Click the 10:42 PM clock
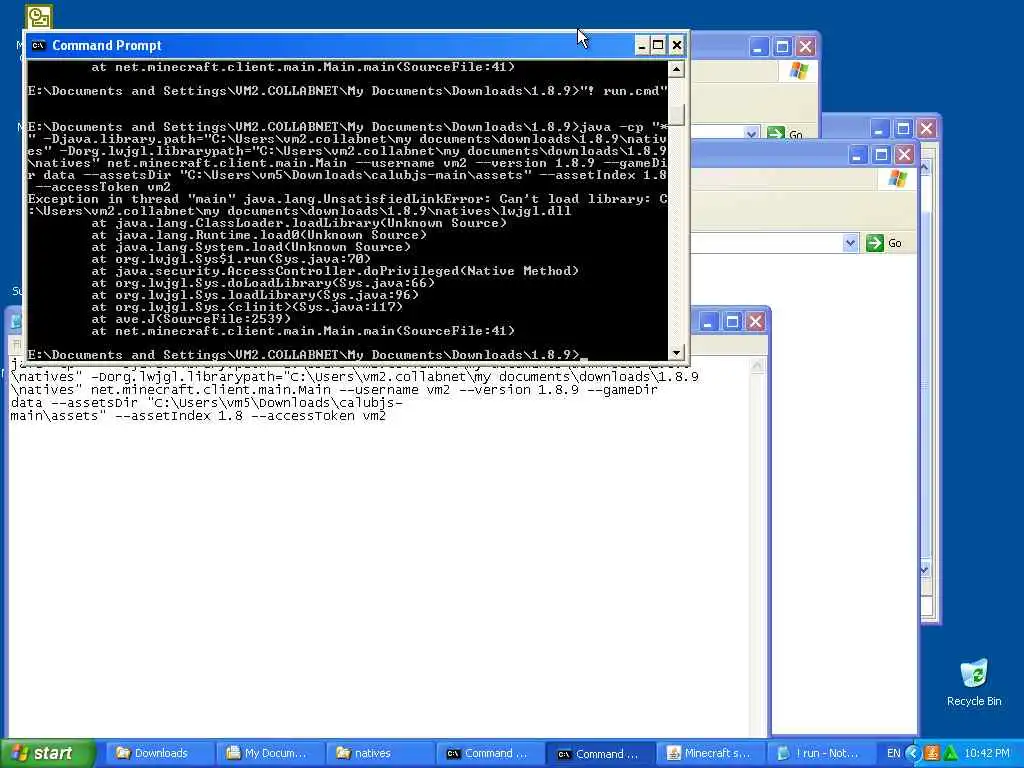This screenshot has height=768, width=1024. (x=987, y=753)
